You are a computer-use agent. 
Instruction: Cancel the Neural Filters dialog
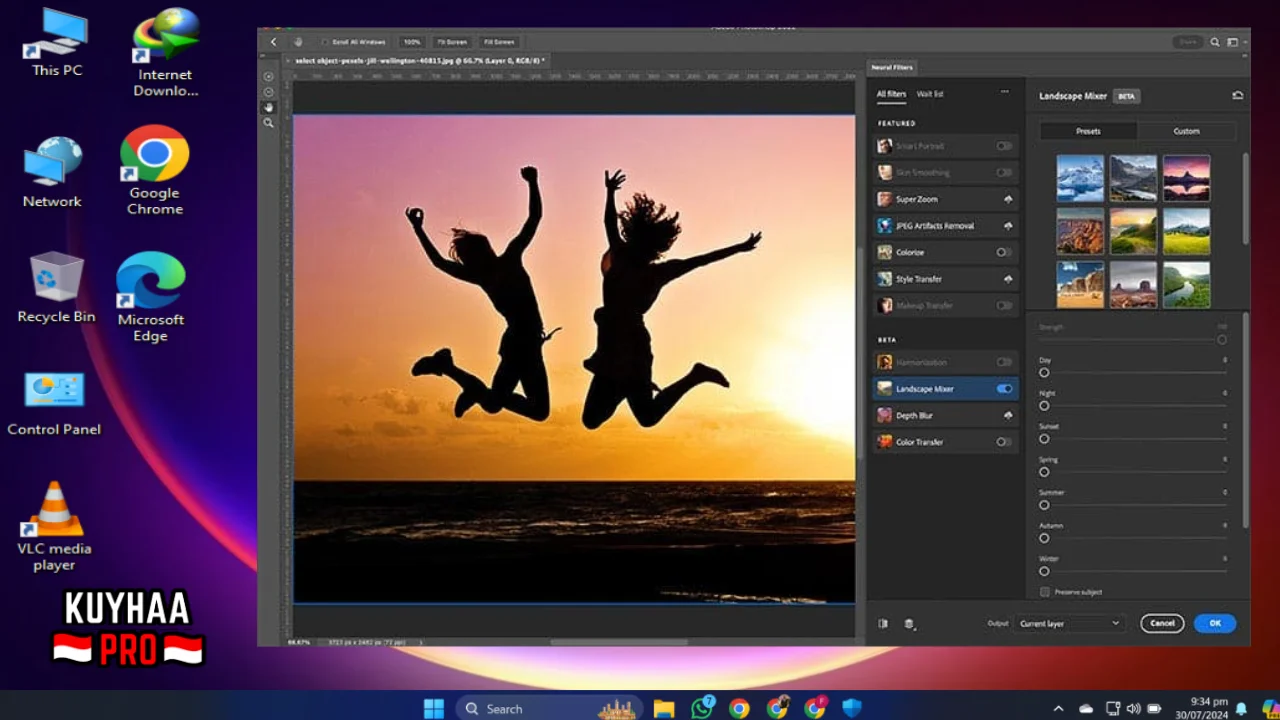point(1162,623)
